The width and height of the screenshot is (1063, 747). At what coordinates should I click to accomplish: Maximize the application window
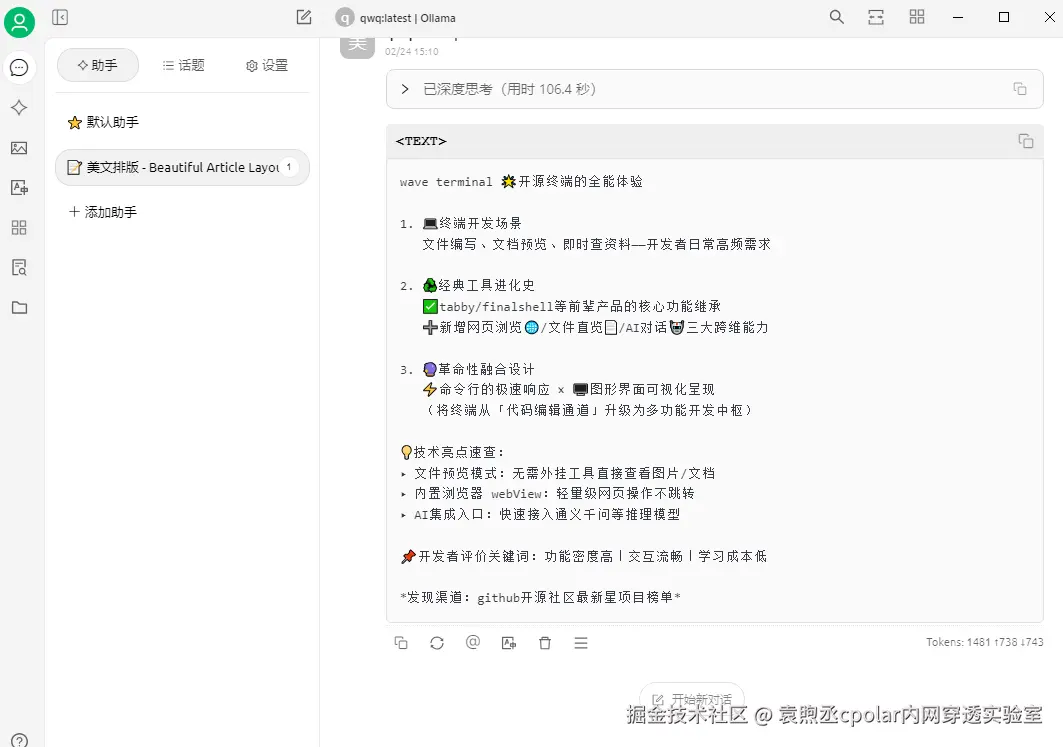click(1004, 17)
